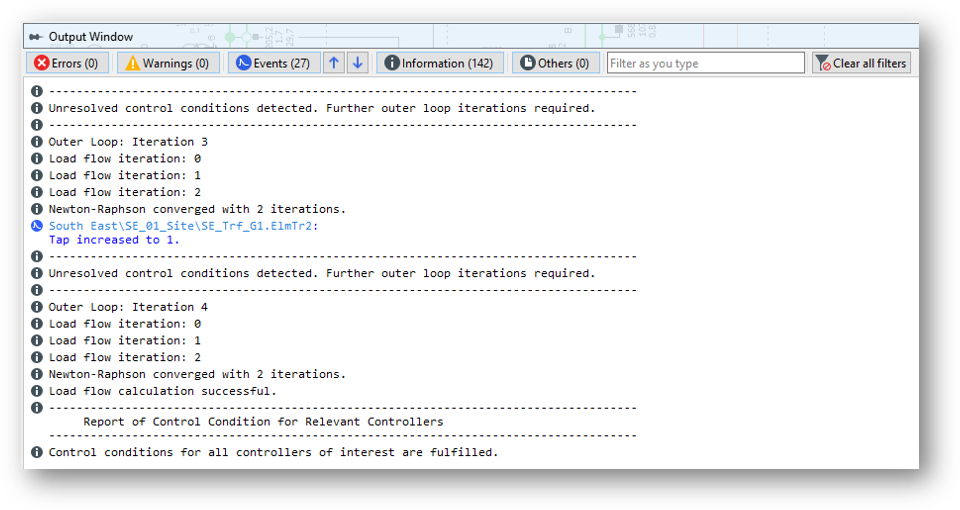Toggle the Events (27) filter
The height and width of the screenshot is (510, 960).
[274, 63]
